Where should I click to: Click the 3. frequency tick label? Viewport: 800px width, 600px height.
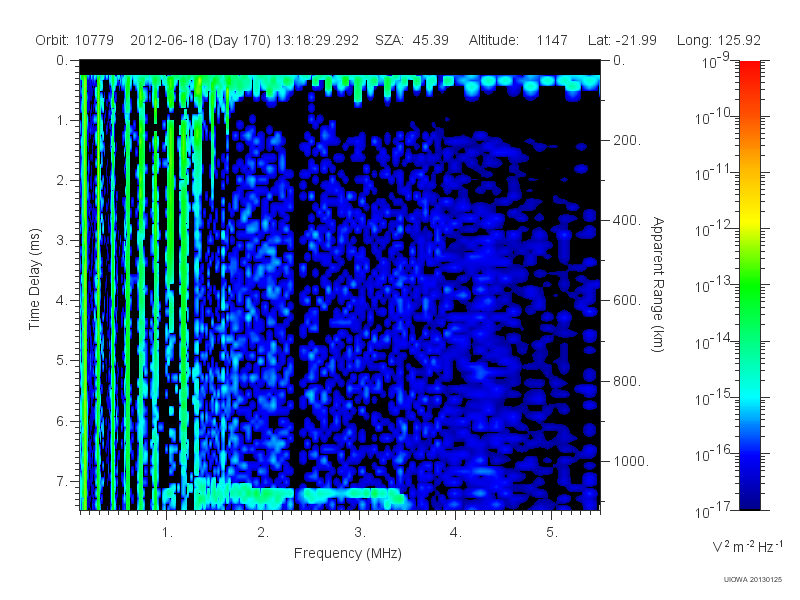tap(360, 533)
